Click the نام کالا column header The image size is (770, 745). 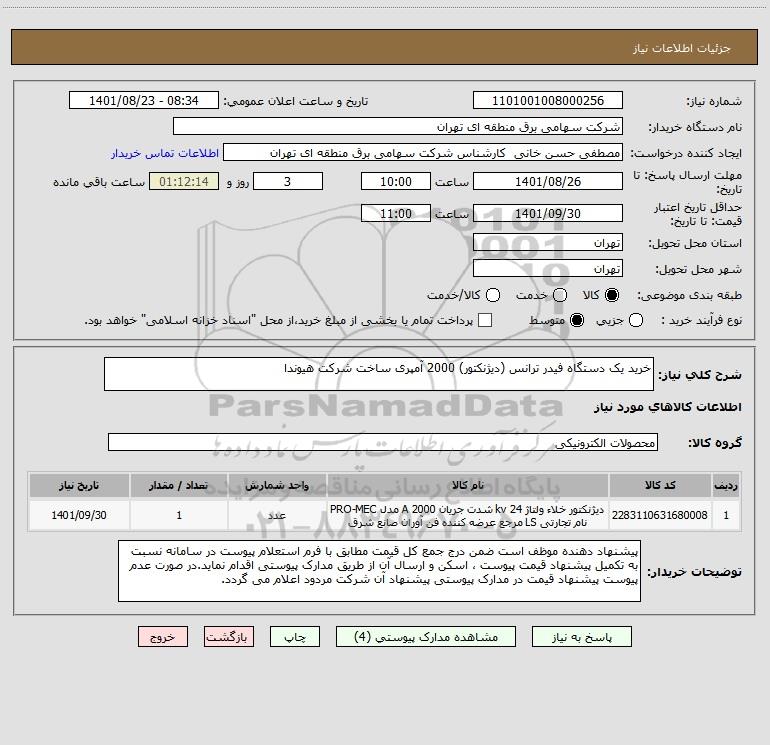pyautogui.click(x=468, y=485)
